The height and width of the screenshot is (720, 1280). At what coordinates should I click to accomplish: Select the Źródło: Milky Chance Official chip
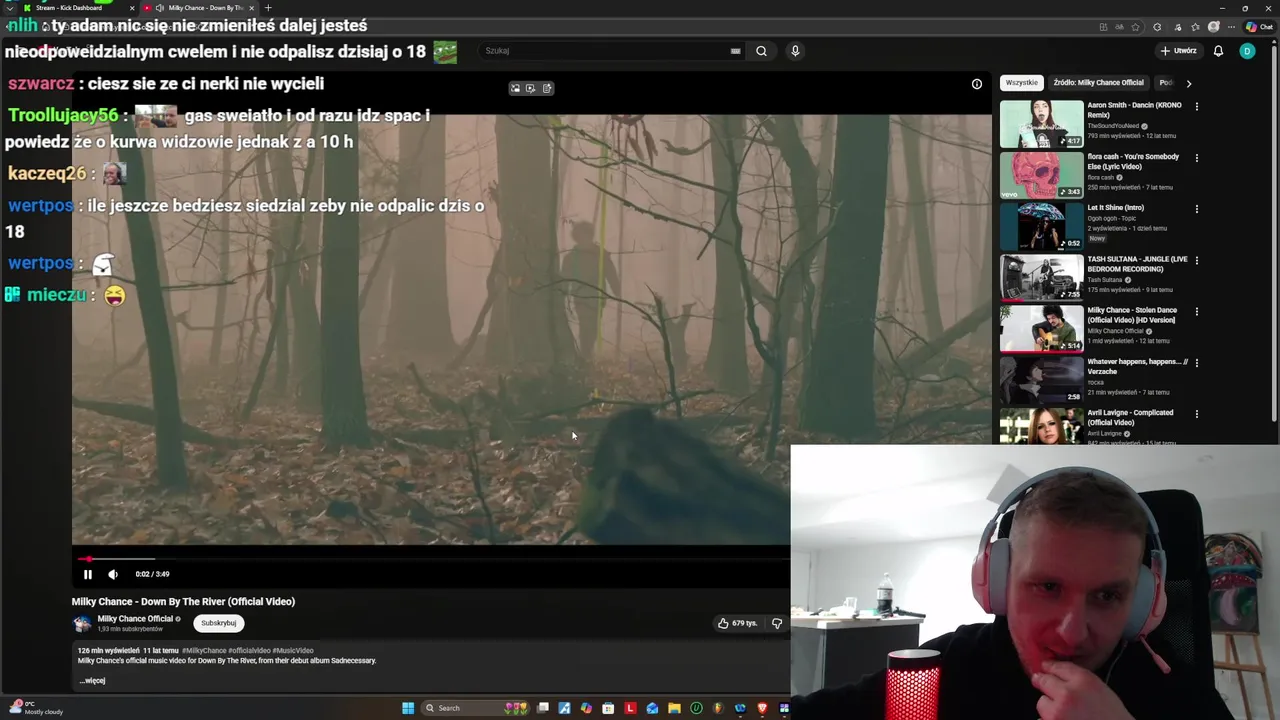tap(1098, 83)
